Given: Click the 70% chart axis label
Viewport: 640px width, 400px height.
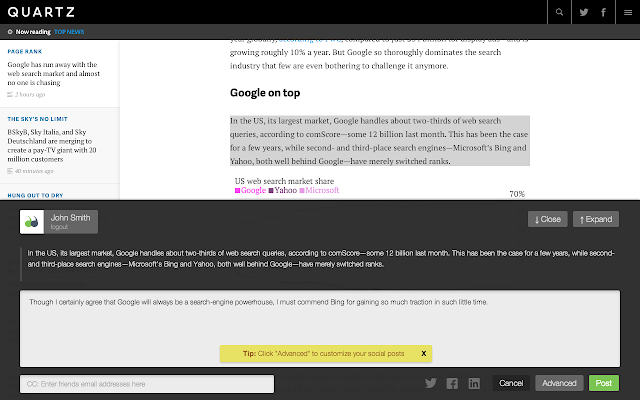Looking at the screenshot, I should (517, 194).
